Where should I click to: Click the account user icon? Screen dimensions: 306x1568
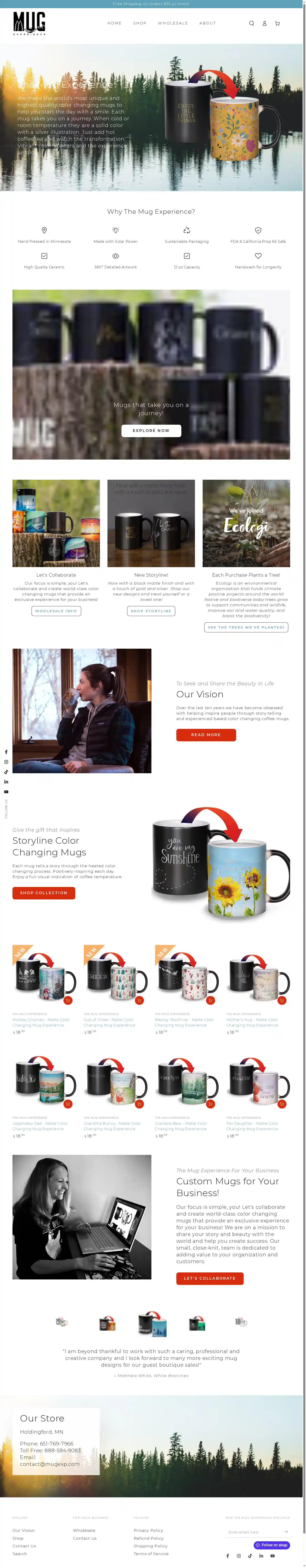coord(265,23)
